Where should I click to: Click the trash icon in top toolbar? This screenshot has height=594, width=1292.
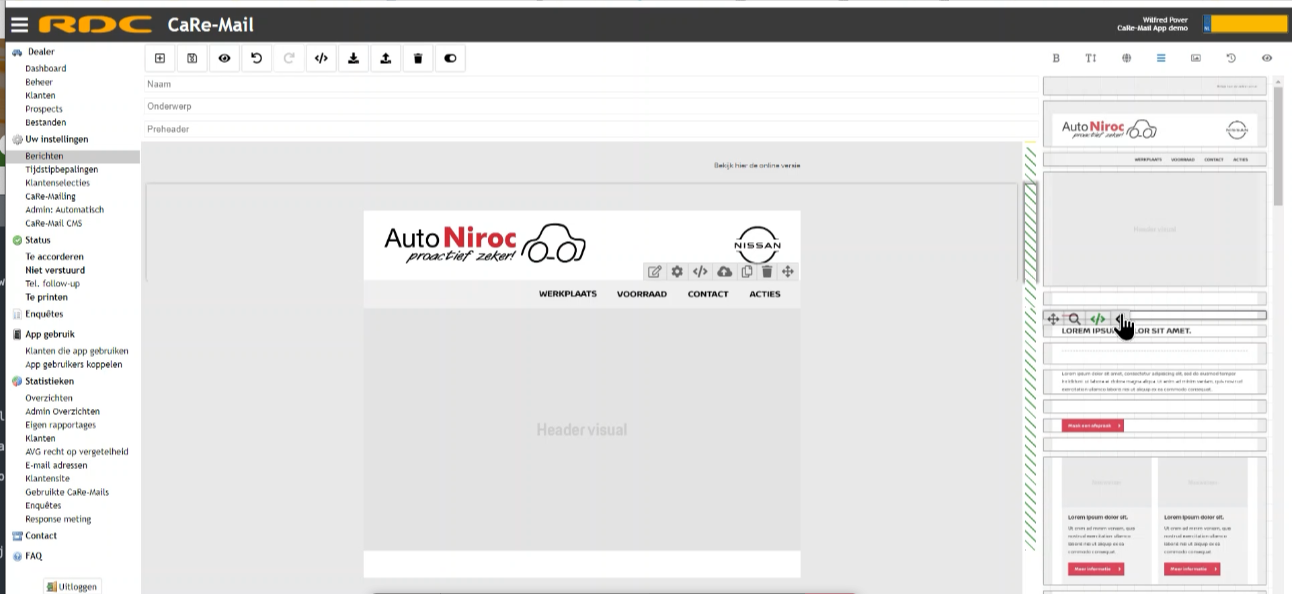(418, 58)
